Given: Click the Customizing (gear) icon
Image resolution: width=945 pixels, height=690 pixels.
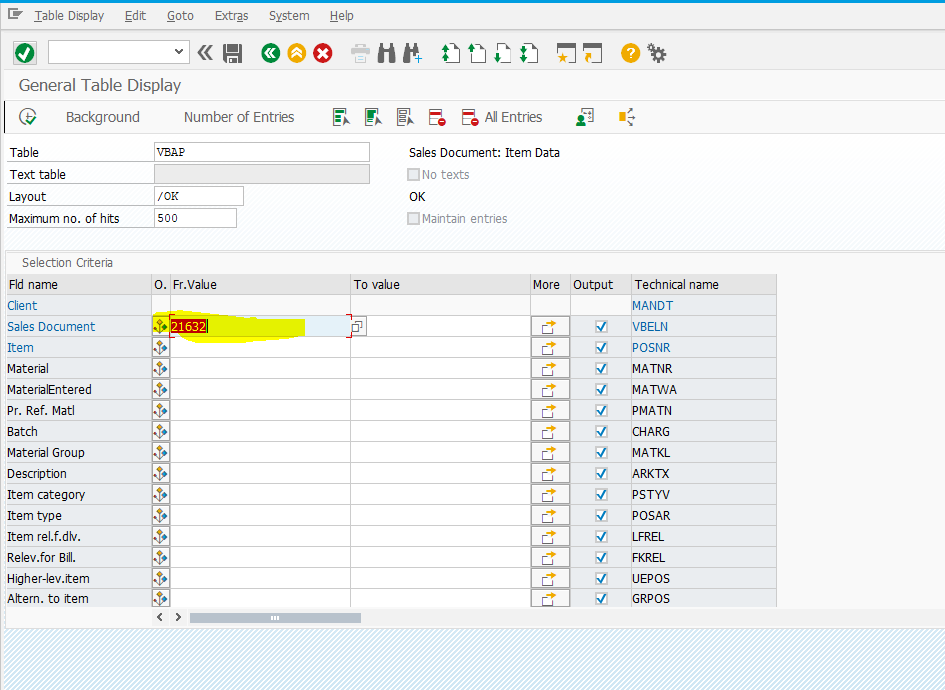Looking at the screenshot, I should click(x=657, y=52).
